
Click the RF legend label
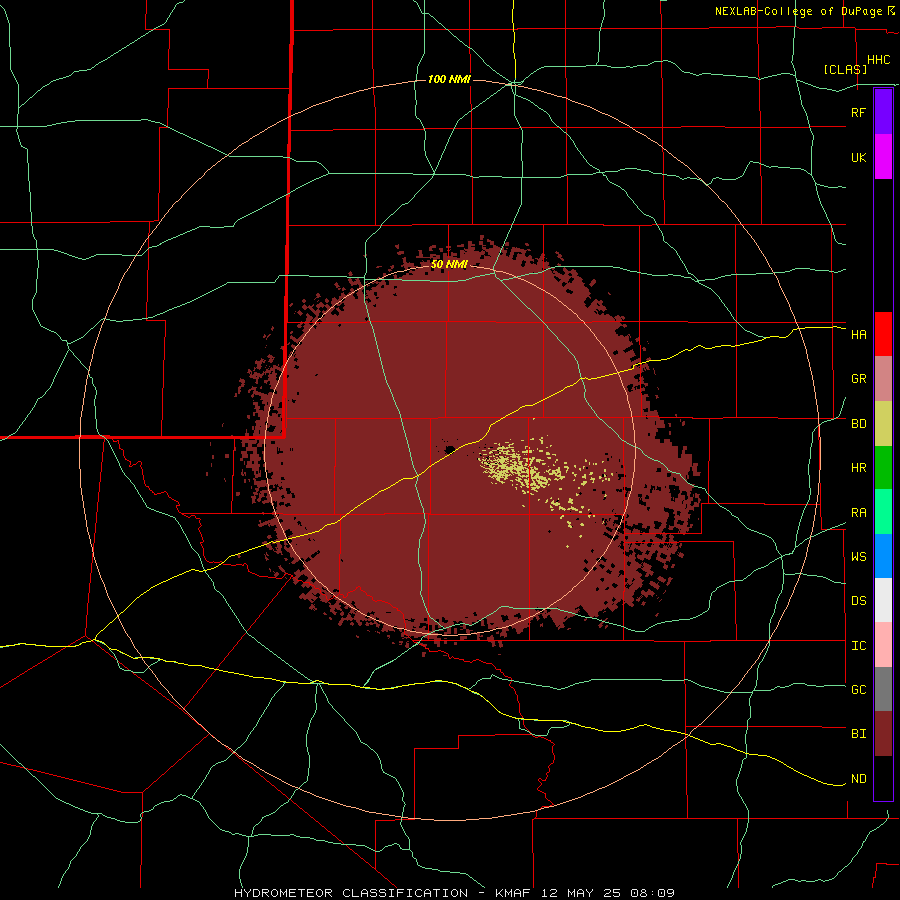tap(858, 112)
